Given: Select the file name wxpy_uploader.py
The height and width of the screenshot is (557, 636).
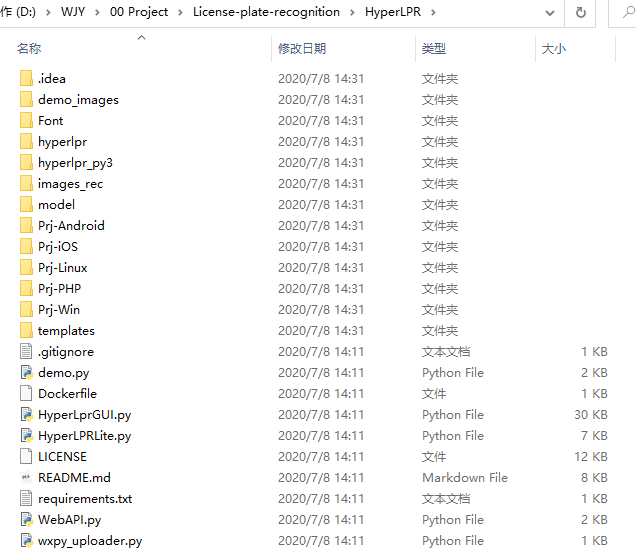Looking at the screenshot, I should click(x=90, y=541).
